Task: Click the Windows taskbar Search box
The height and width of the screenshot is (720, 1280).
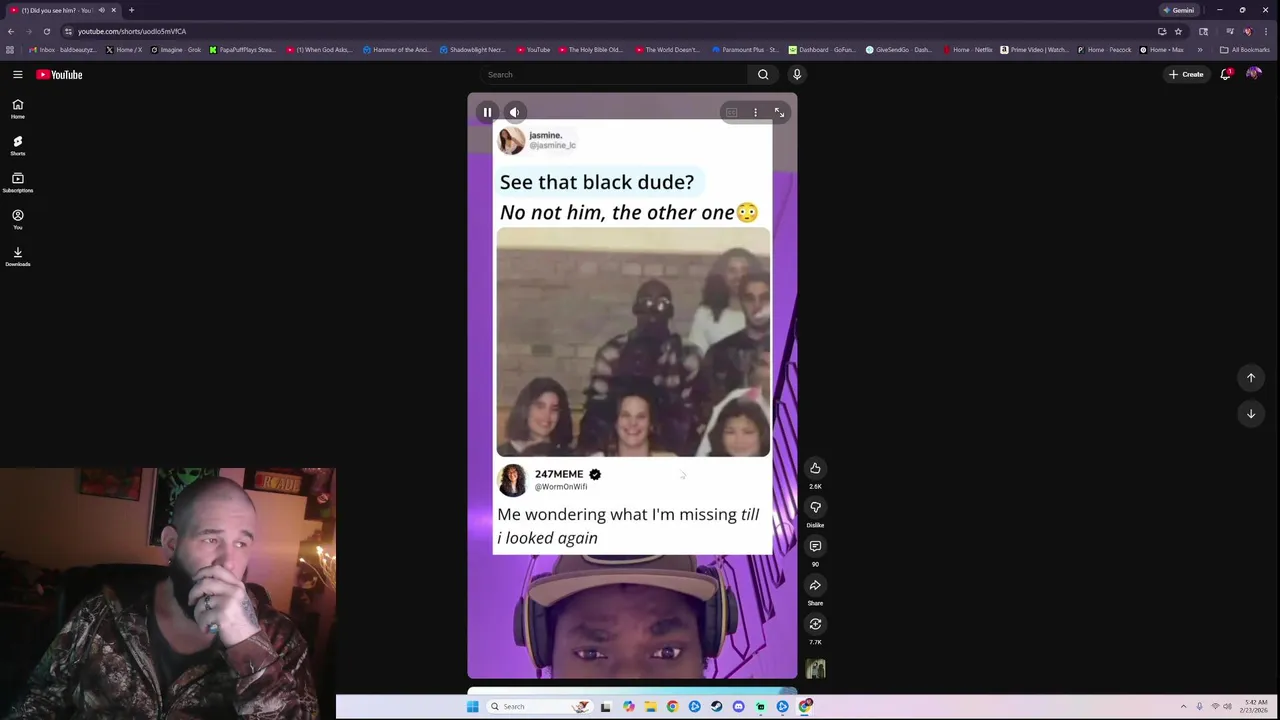Action: [540, 707]
